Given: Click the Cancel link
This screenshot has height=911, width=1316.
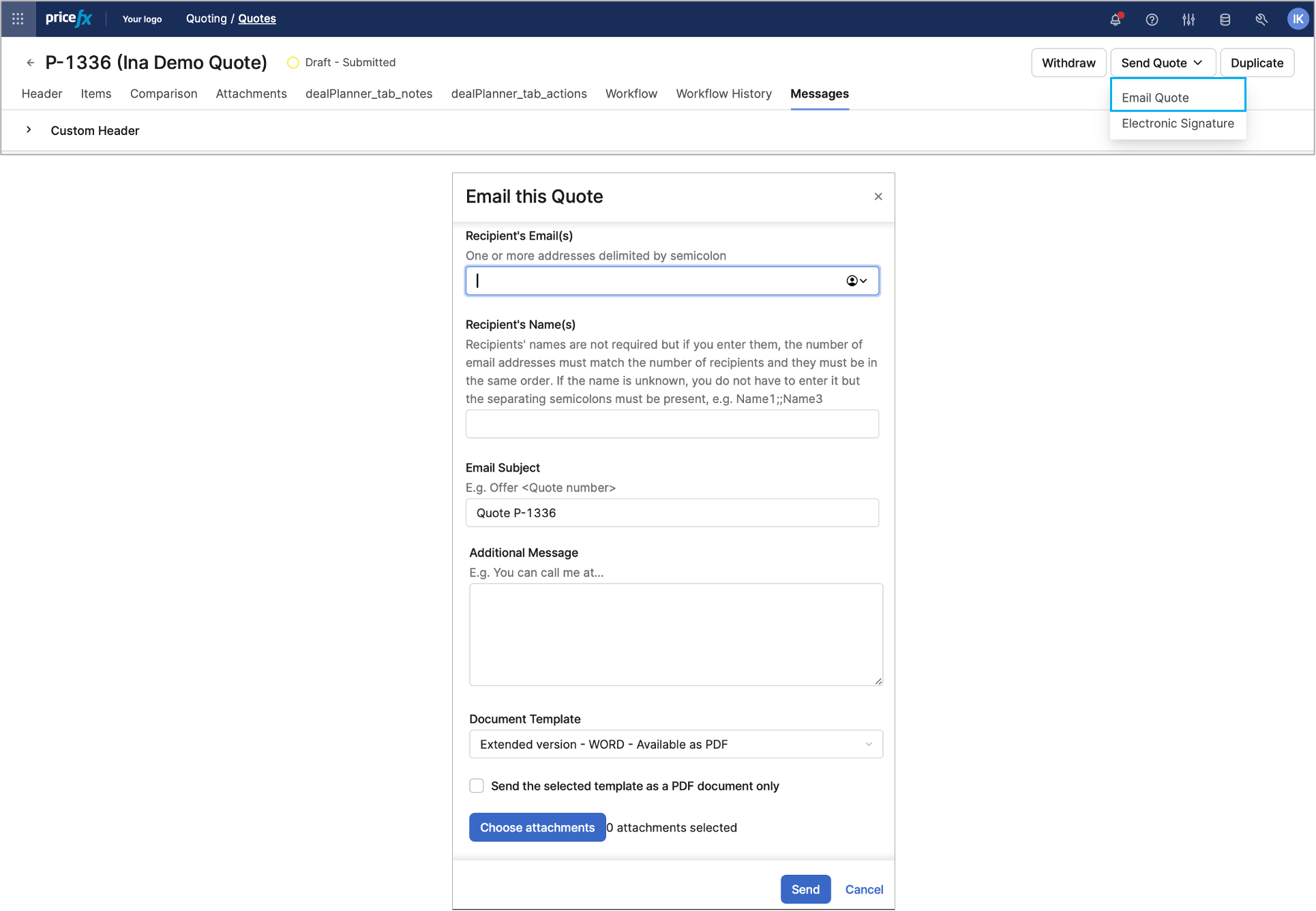Looking at the screenshot, I should [x=864, y=889].
